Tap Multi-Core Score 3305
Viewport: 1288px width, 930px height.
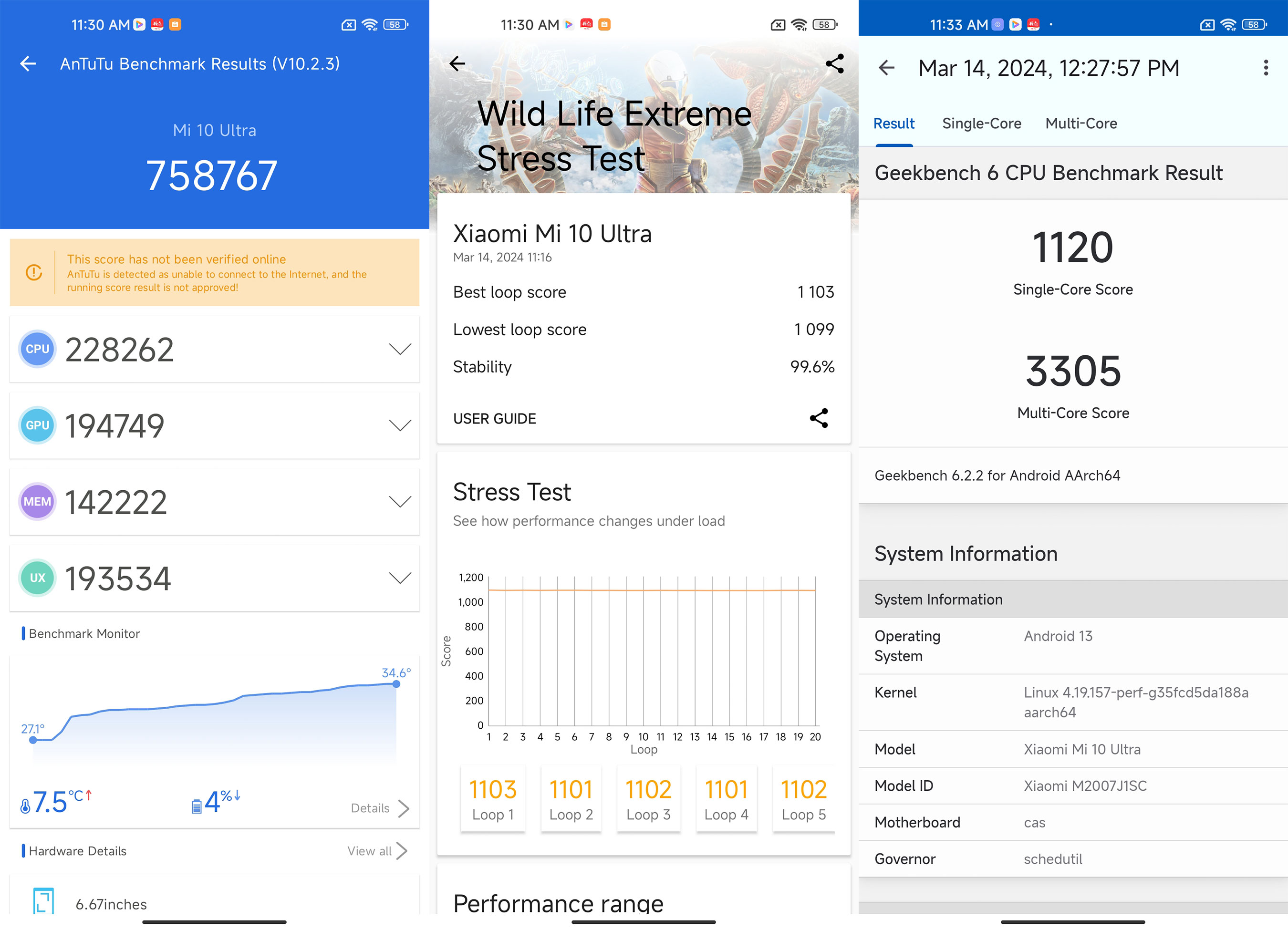[x=1073, y=386]
